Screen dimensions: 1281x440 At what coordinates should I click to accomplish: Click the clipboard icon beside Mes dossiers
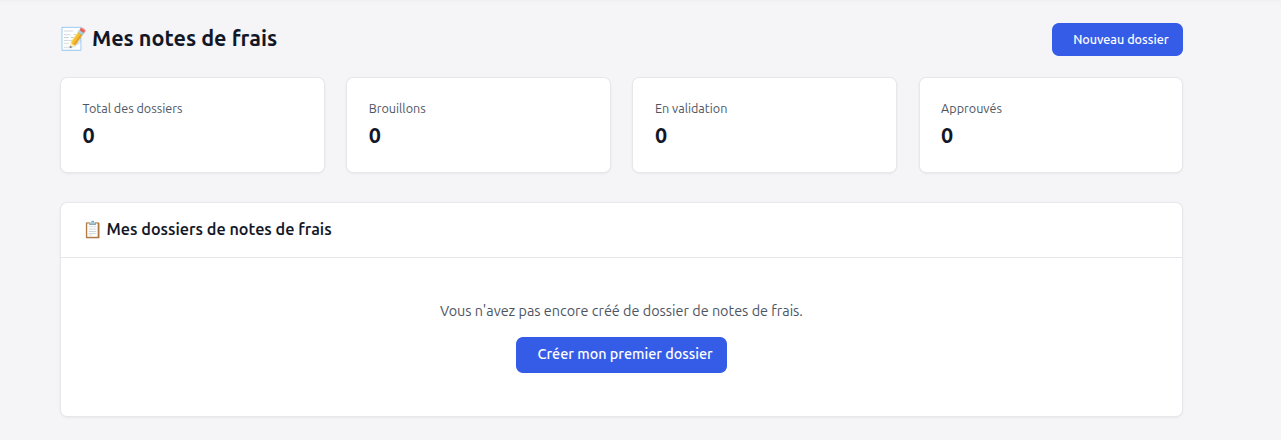(x=92, y=230)
